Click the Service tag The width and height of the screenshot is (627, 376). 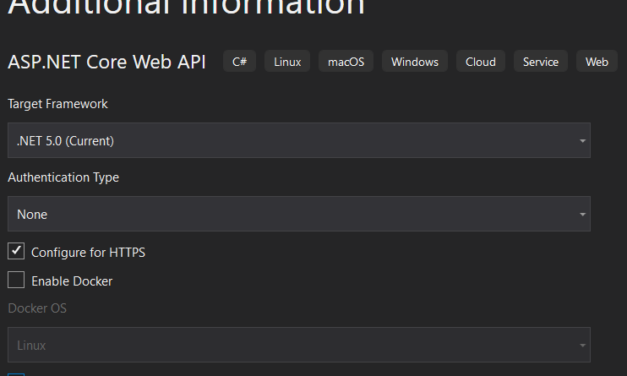[x=541, y=62]
